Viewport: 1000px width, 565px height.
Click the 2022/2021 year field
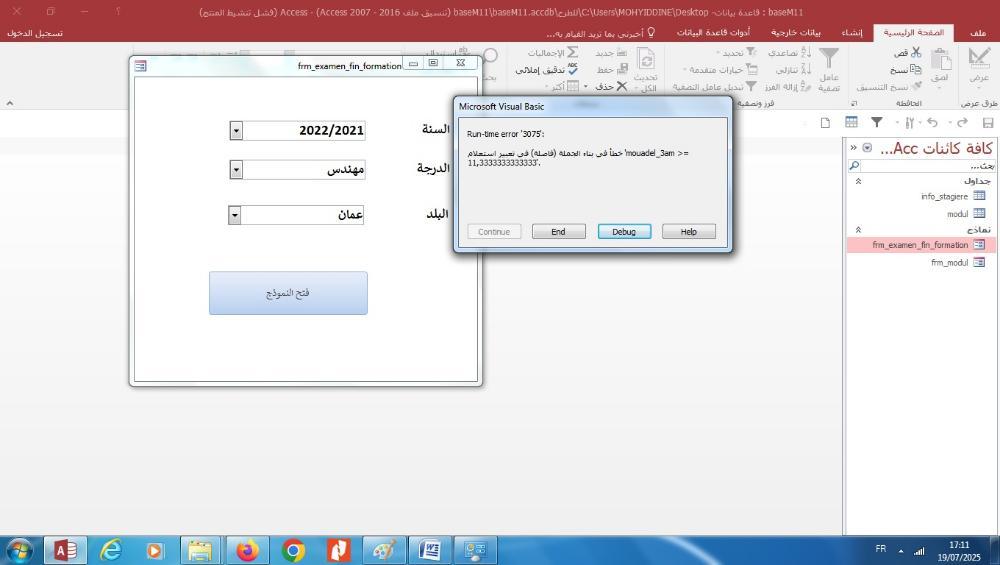(304, 131)
